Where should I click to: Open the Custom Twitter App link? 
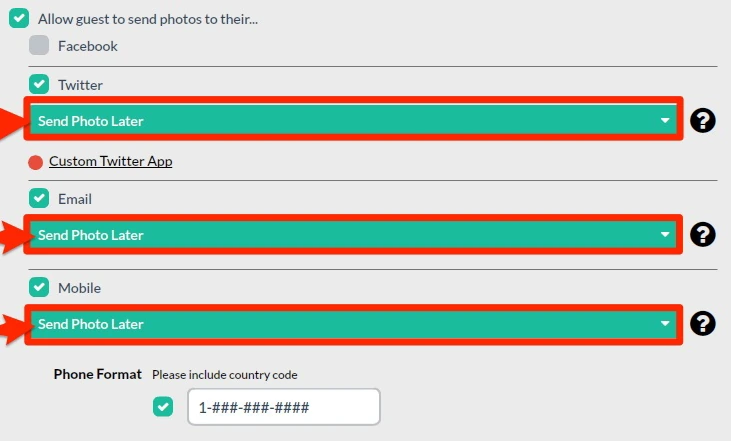coord(110,161)
